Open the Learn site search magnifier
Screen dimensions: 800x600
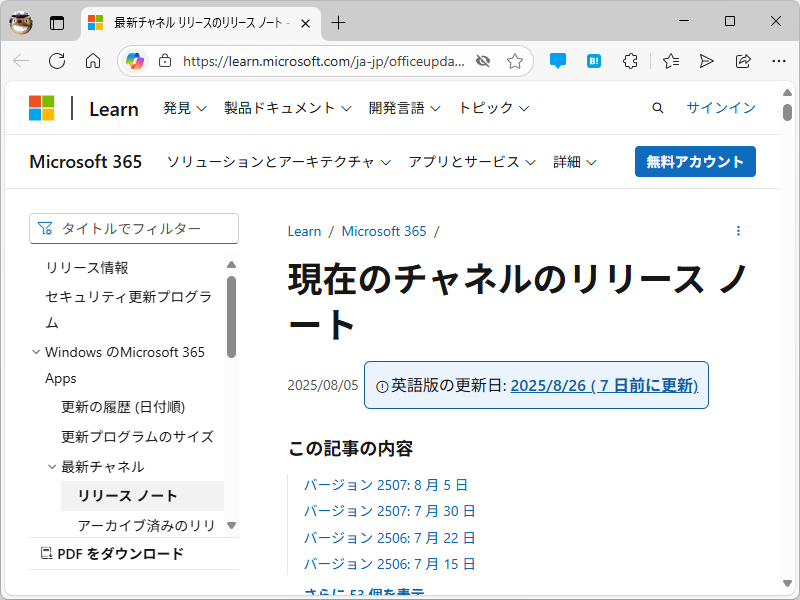(x=657, y=107)
